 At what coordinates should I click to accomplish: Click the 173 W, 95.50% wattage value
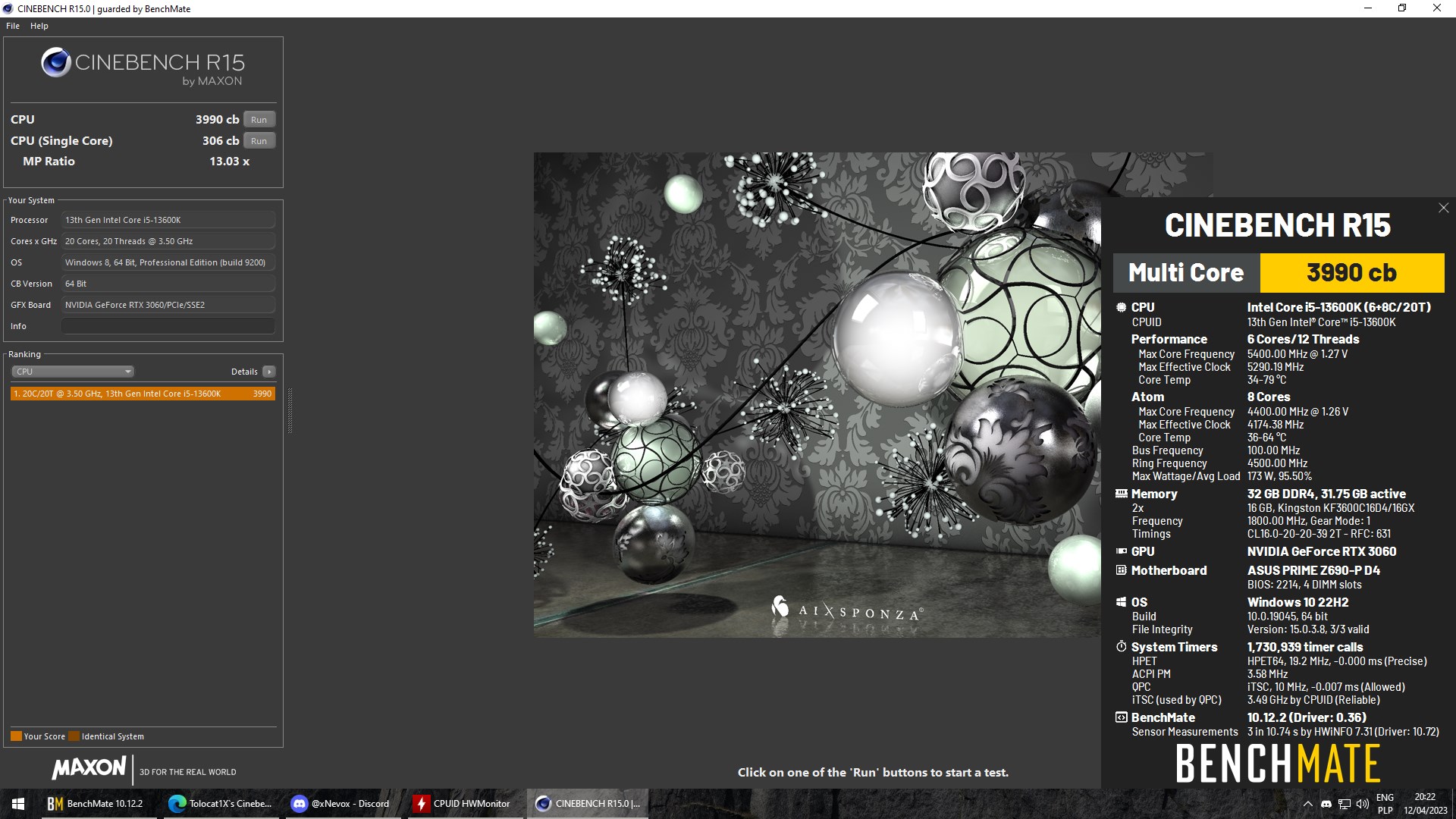tap(1279, 476)
